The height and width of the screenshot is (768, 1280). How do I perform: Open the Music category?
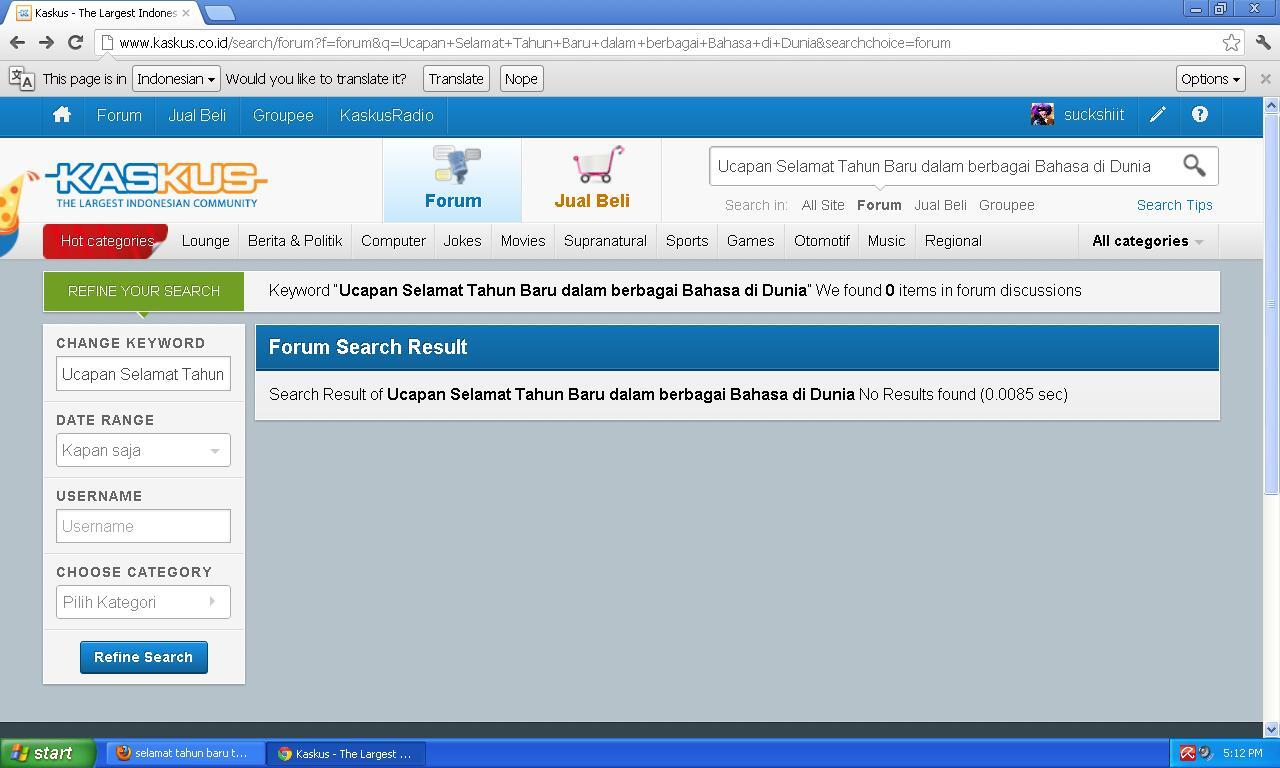point(886,241)
